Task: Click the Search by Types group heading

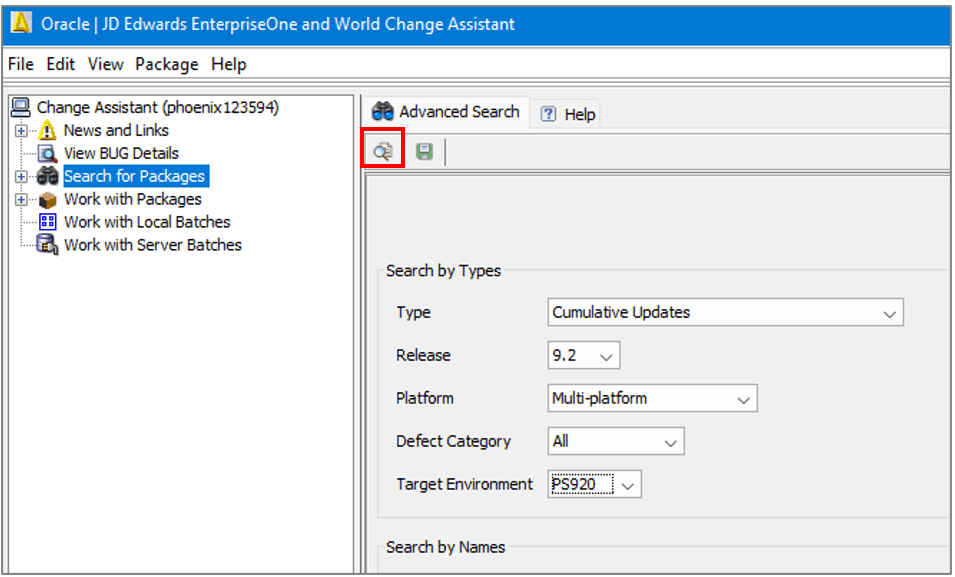Action: coord(443,271)
